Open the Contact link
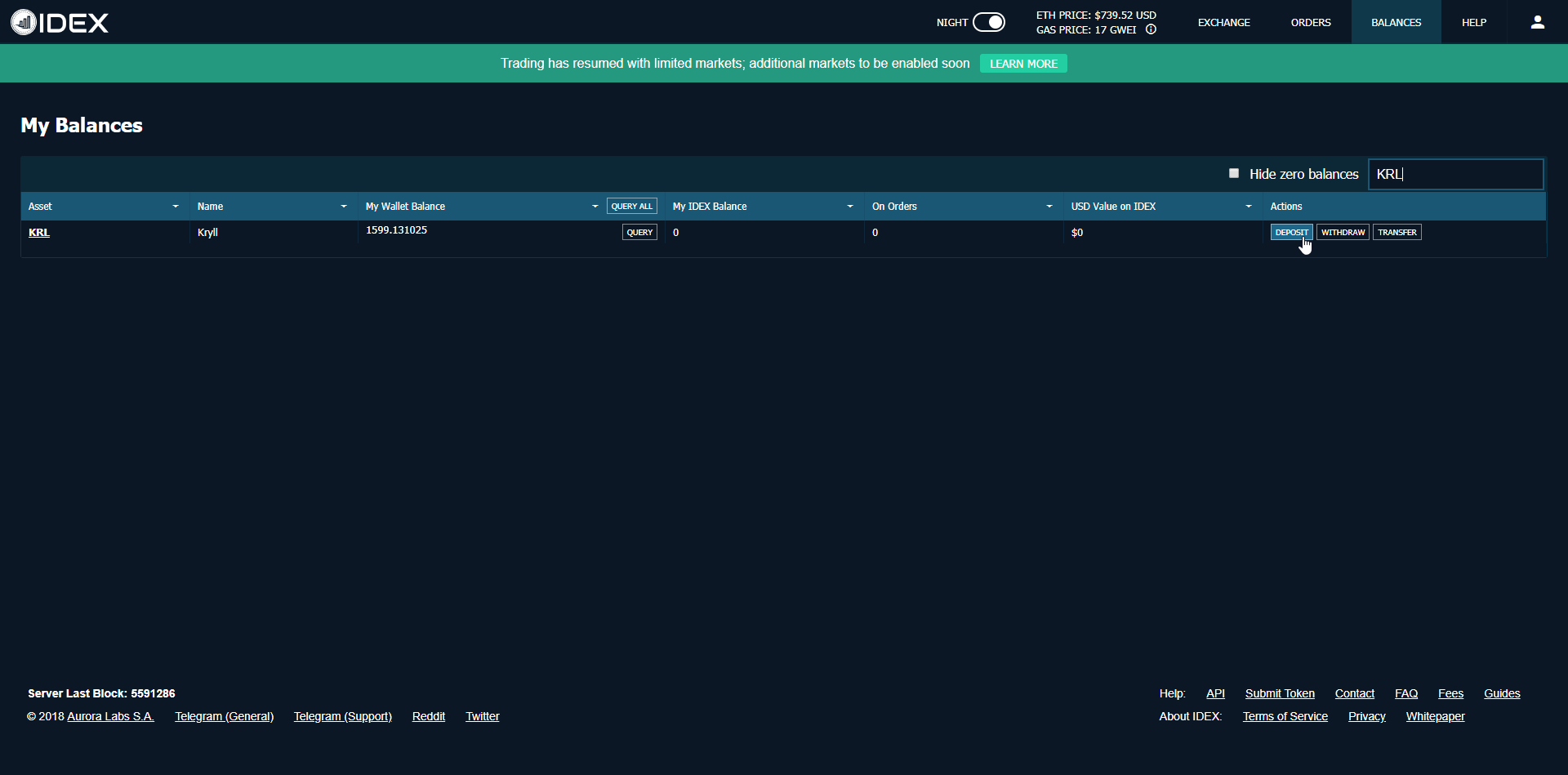The width and height of the screenshot is (1568, 775). tap(1355, 693)
